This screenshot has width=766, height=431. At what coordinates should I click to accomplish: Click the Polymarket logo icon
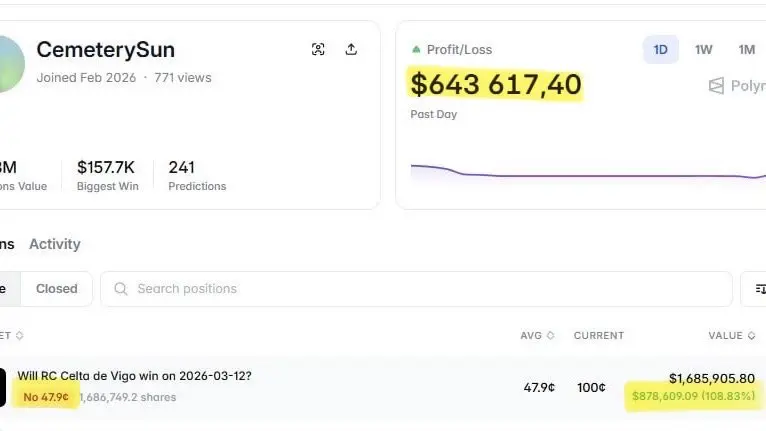pos(716,86)
